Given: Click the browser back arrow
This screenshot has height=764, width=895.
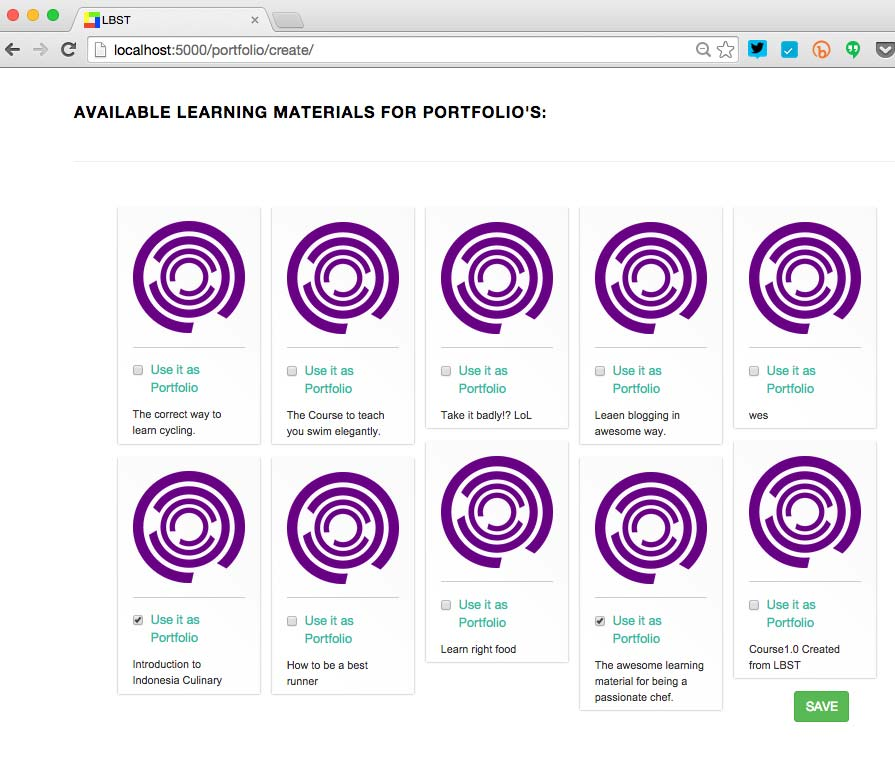Looking at the screenshot, I should click(13, 50).
